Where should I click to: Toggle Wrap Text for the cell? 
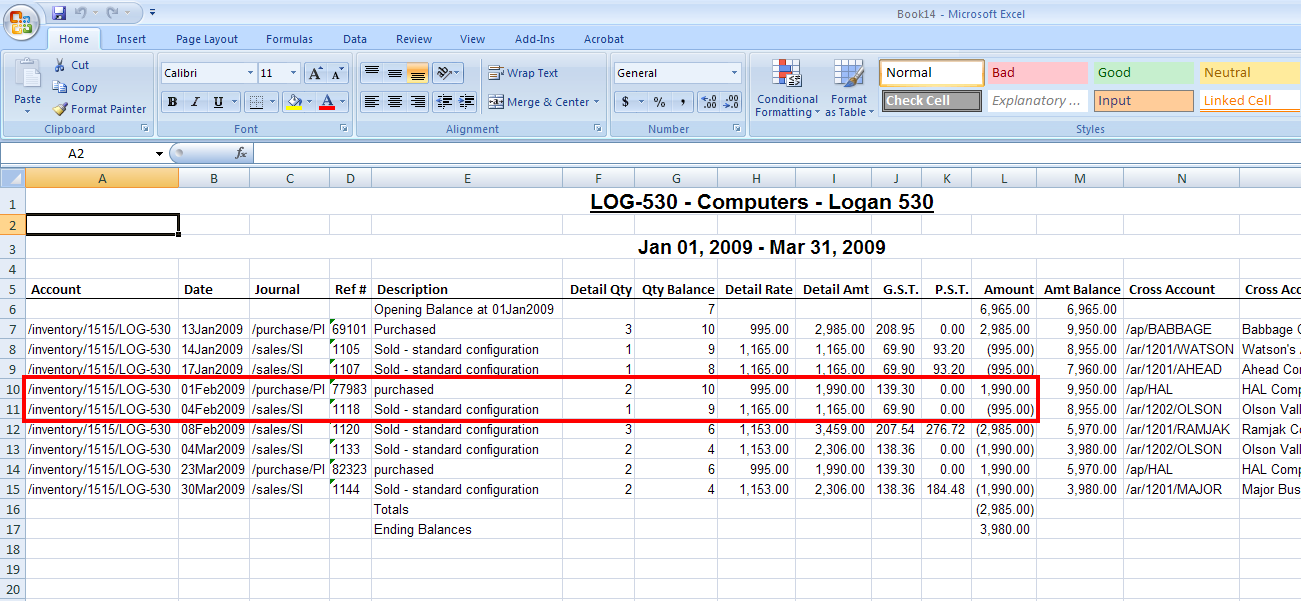[x=523, y=73]
